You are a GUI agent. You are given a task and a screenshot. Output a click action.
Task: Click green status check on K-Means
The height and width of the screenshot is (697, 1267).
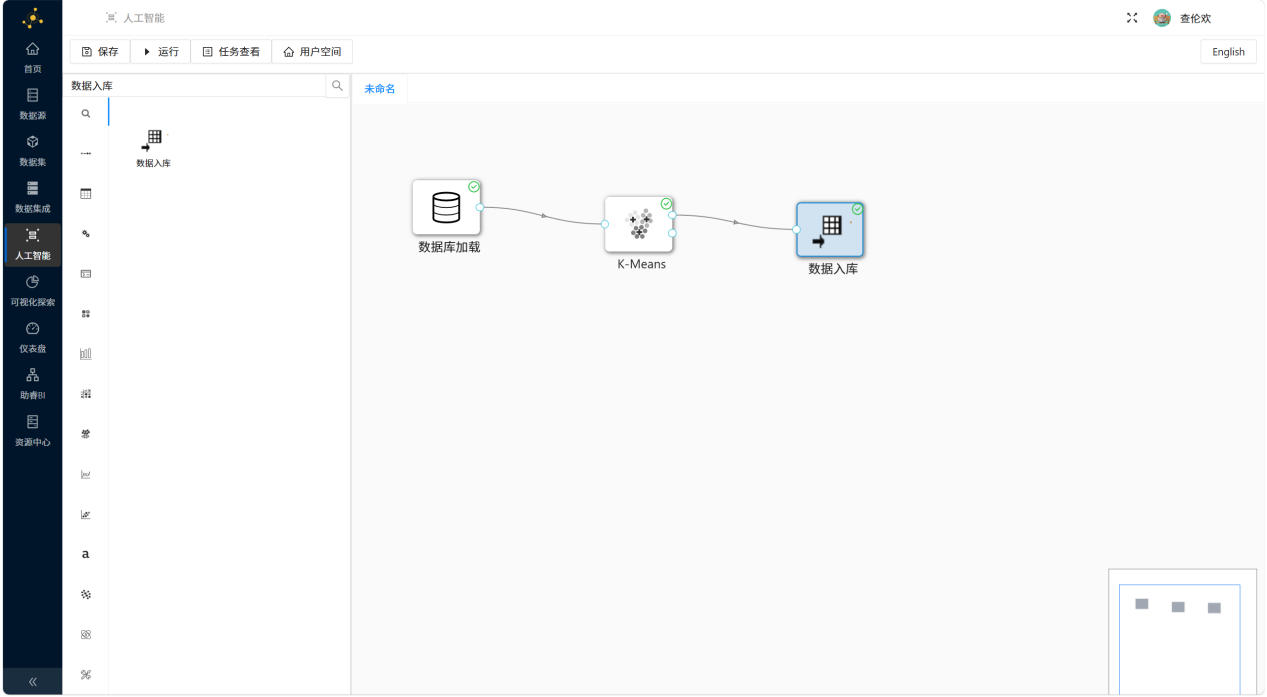666,204
